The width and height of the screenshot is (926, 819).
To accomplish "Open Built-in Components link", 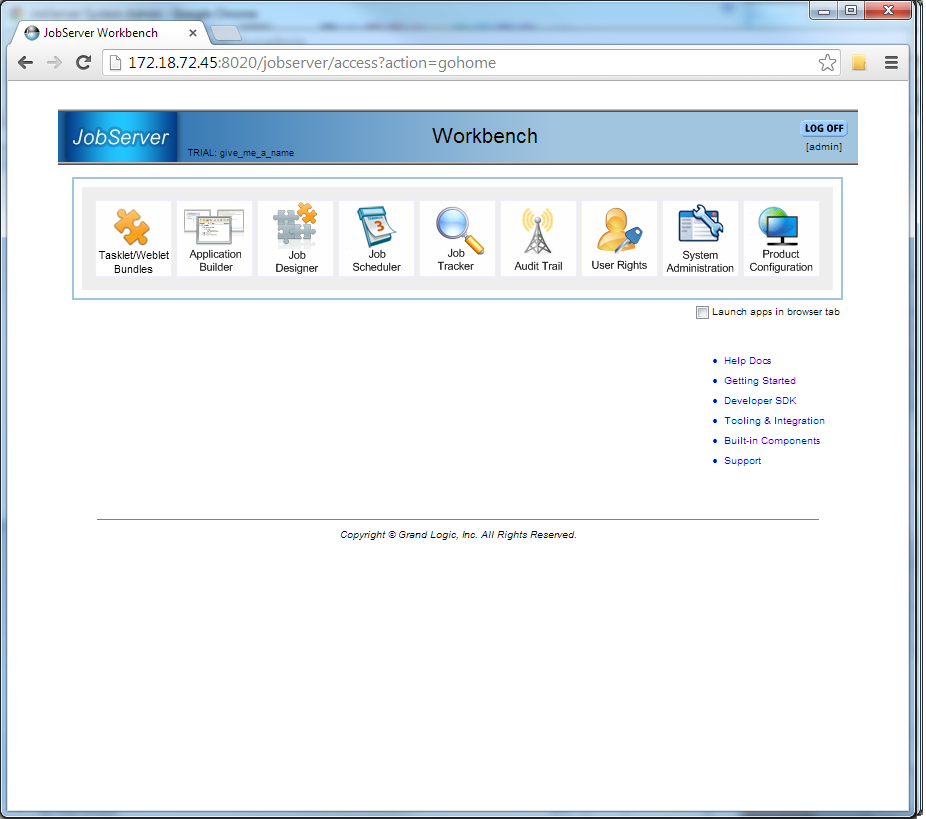I will click(771, 441).
